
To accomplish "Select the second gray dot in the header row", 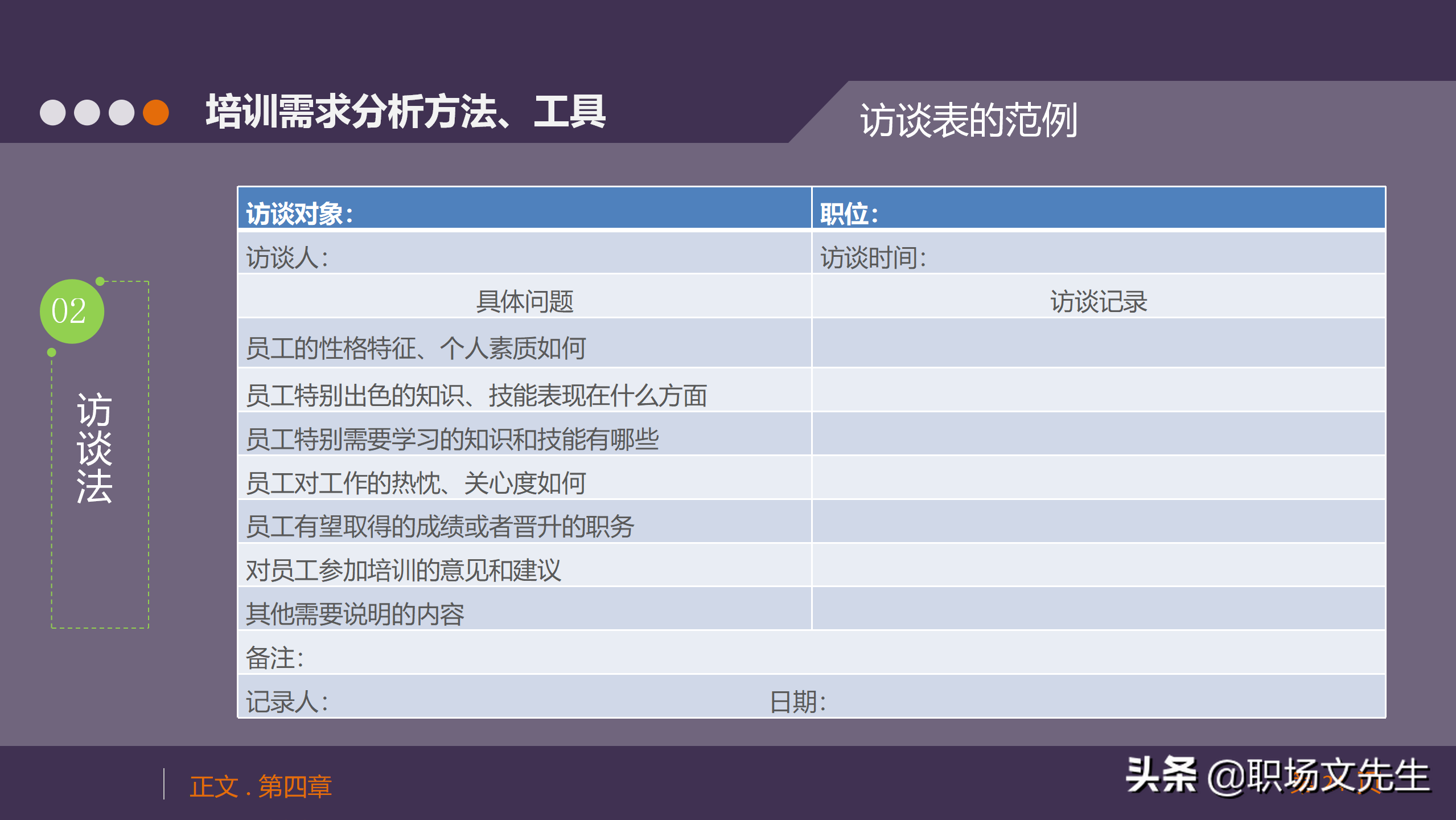I will (x=86, y=114).
